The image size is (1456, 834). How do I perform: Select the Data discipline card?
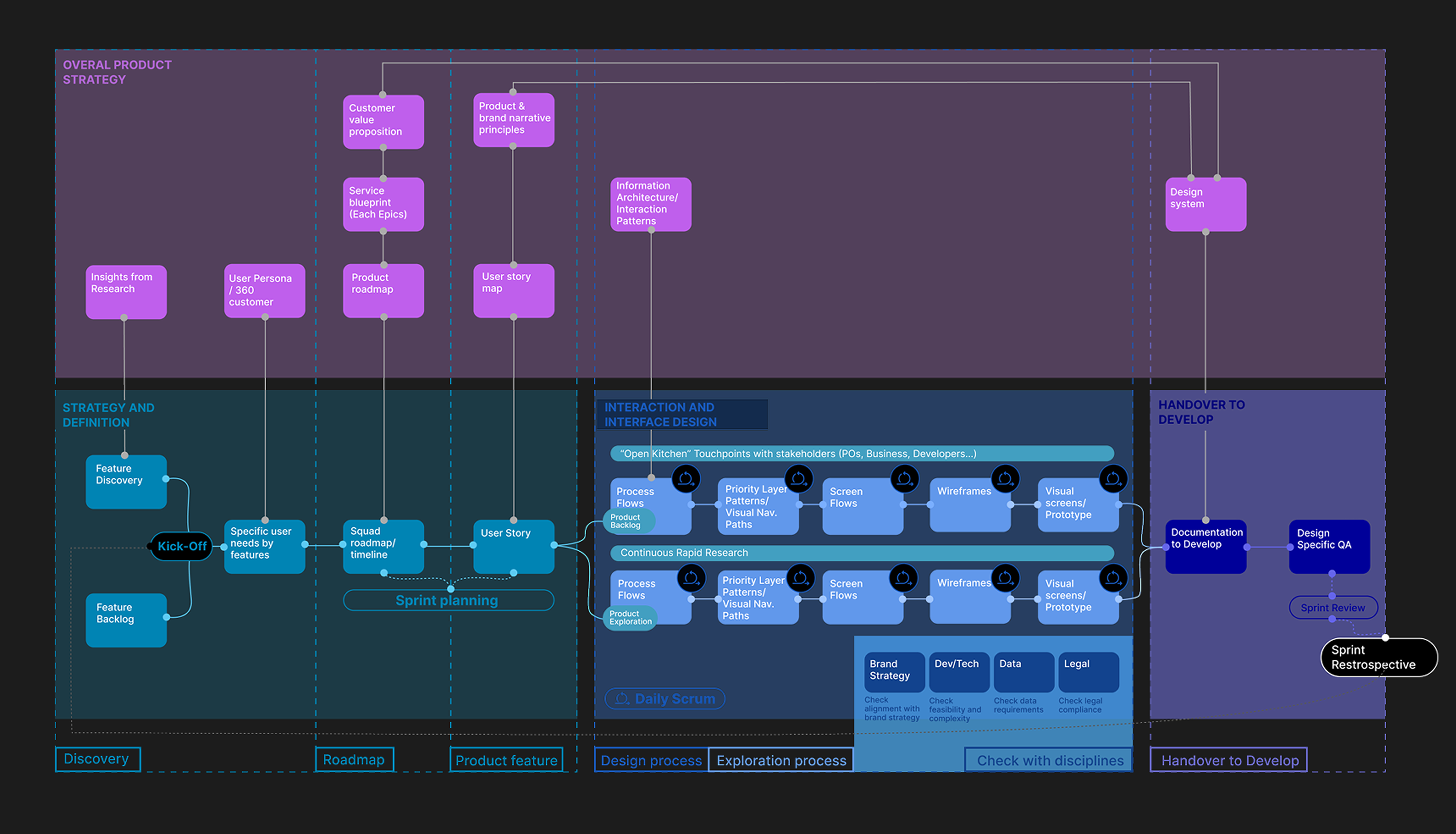pos(1023,672)
